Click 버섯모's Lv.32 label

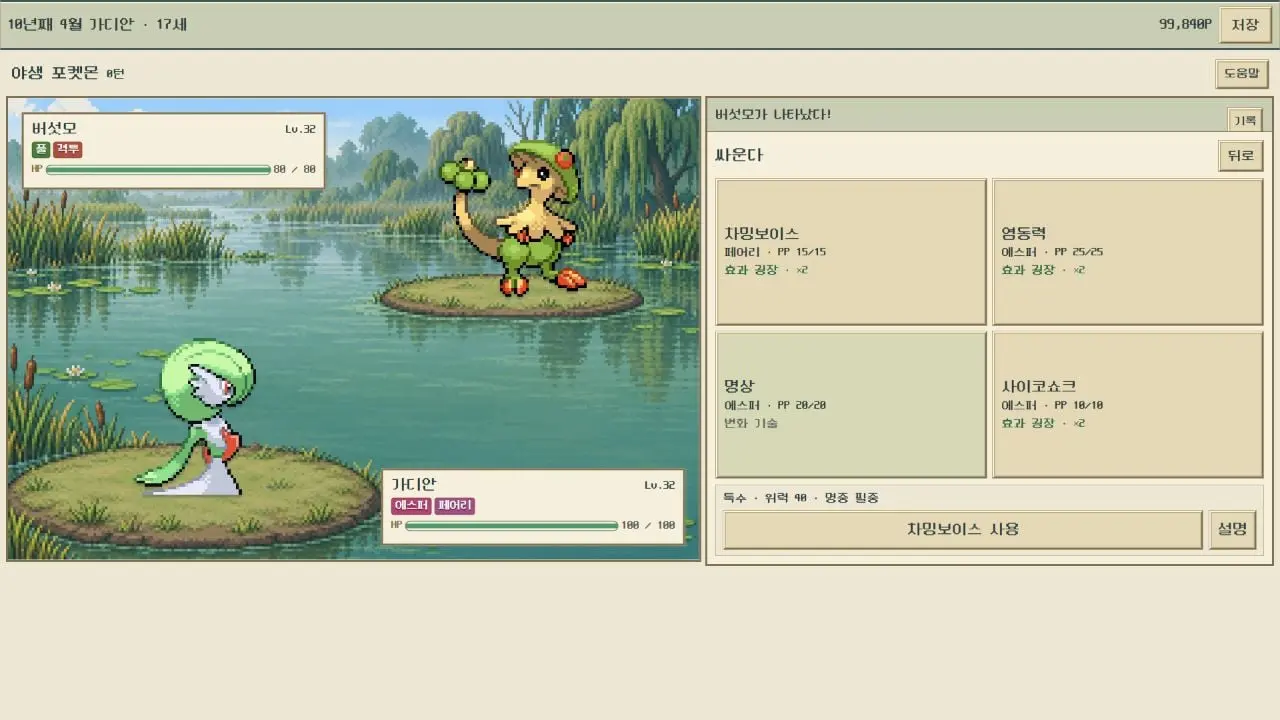[x=300, y=129]
